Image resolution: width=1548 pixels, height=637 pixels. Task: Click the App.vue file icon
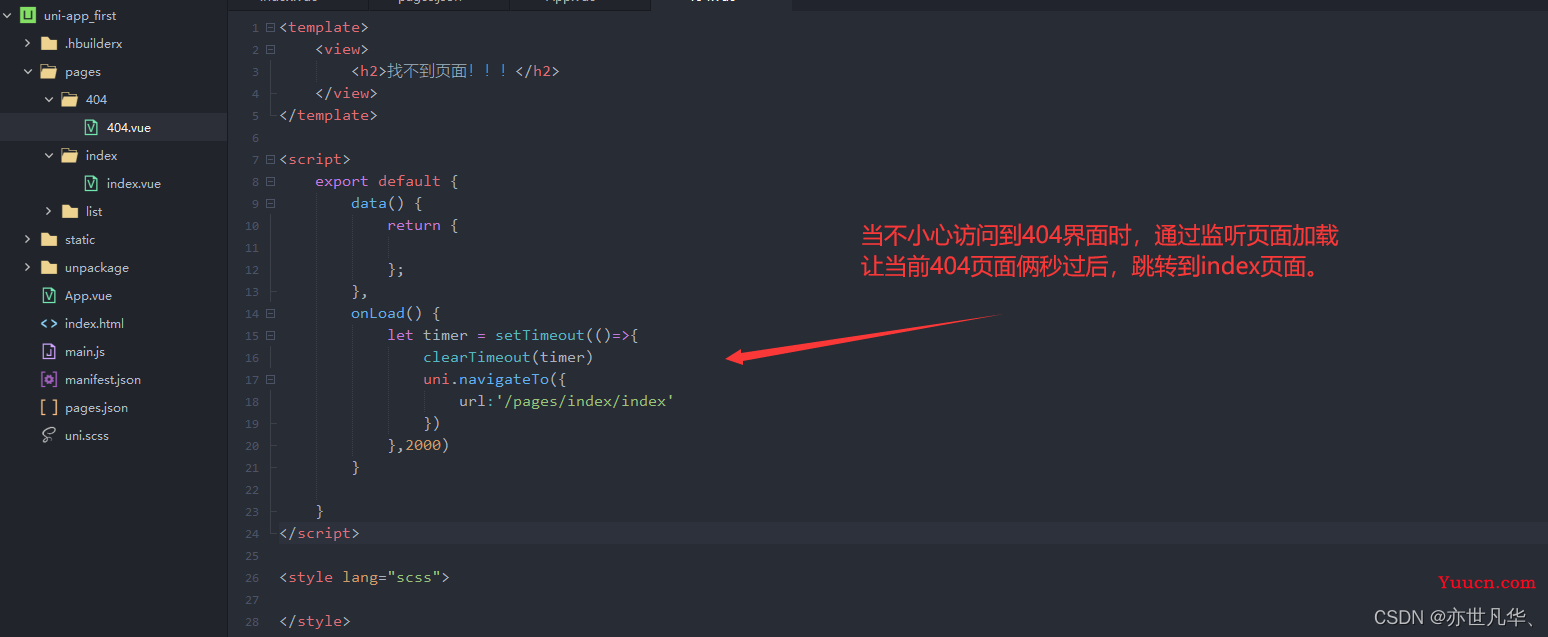tap(49, 296)
